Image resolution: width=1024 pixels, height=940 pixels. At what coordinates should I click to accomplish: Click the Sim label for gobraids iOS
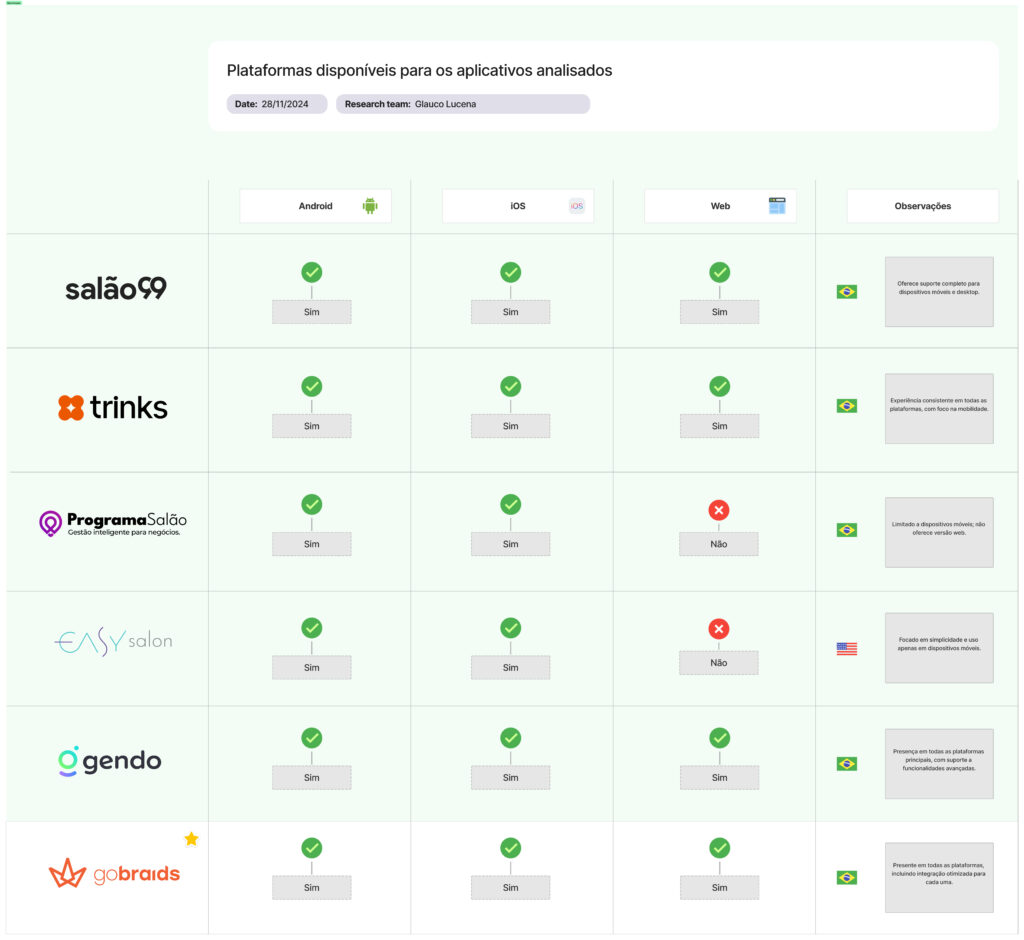click(511, 888)
